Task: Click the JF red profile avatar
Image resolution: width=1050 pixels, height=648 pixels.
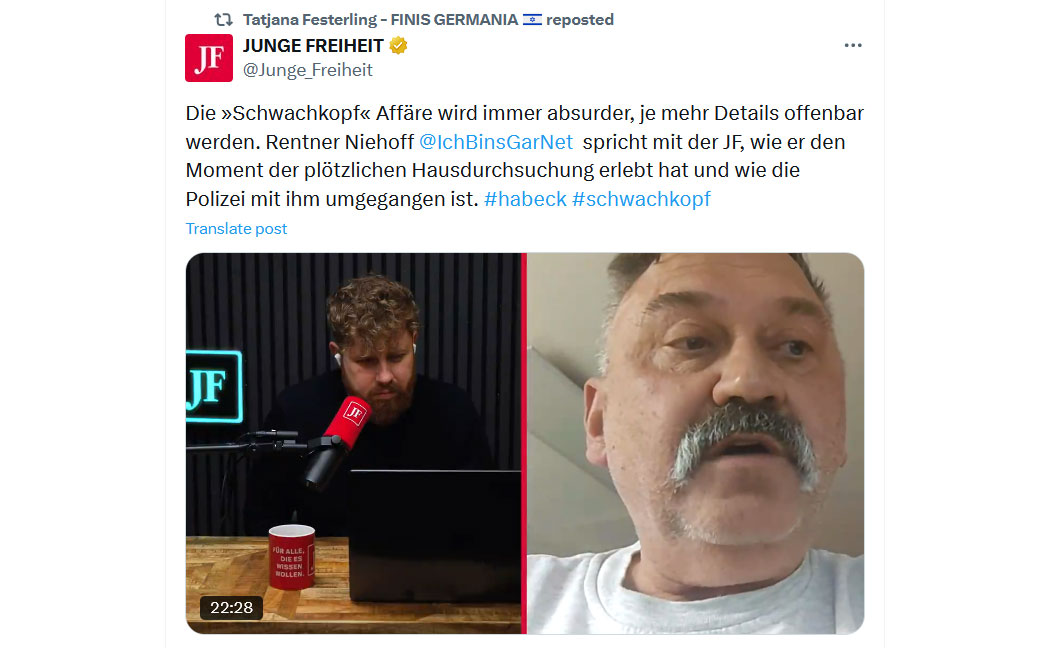Action: pos(209,58)
